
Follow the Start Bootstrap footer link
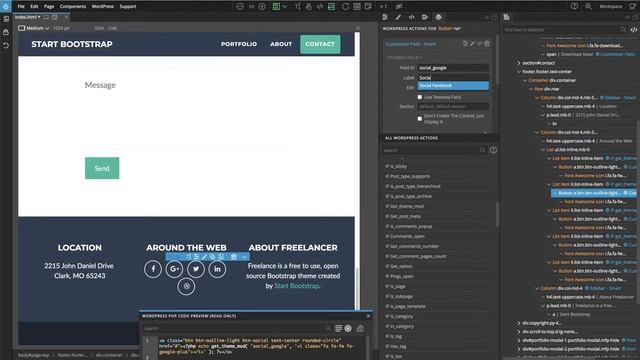pos(297,286)
